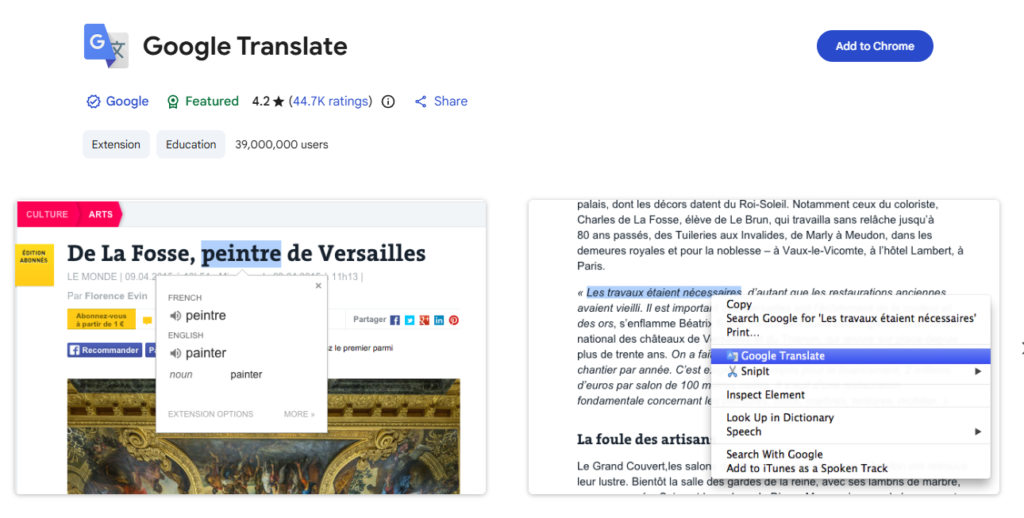
Task: Click the Google+ share icon in article
Action: point(424,320)
